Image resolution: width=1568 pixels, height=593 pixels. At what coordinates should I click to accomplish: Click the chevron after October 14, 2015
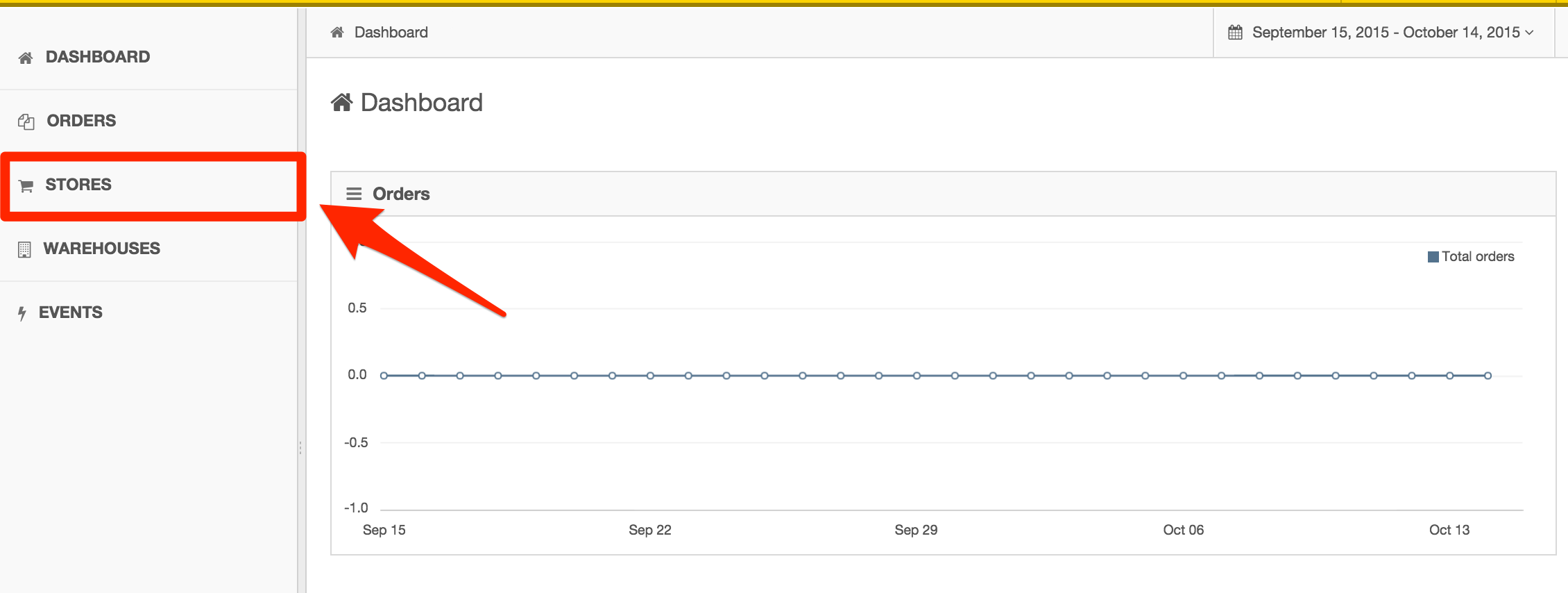coord(1529,33)
